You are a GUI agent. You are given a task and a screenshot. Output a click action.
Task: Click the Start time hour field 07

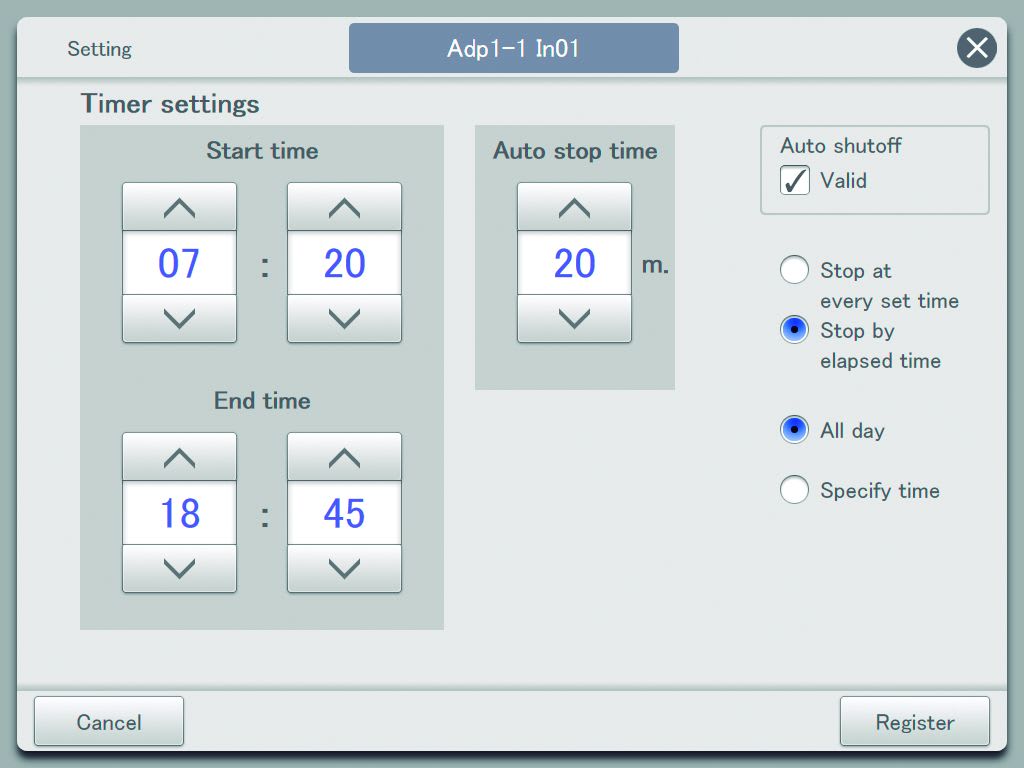point(179,264)
